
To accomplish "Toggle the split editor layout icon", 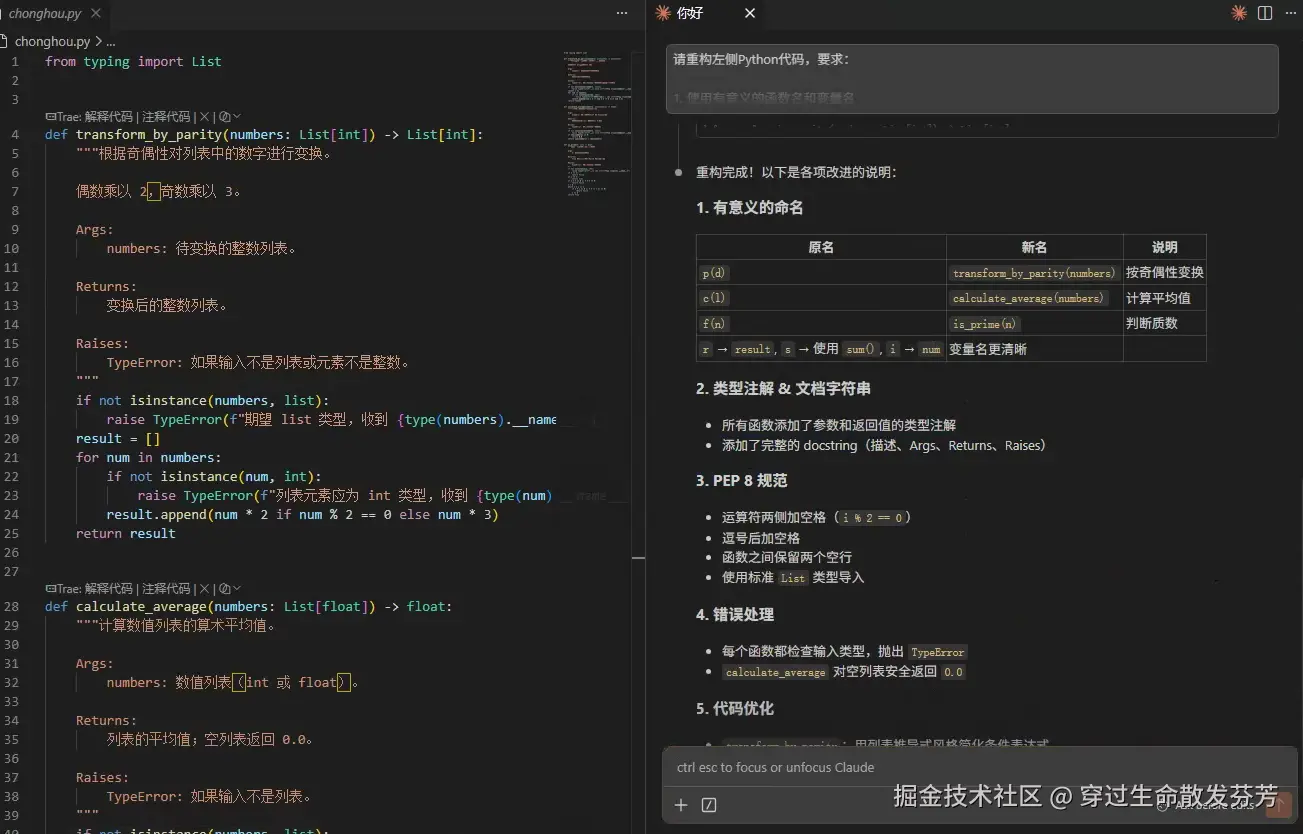I will coord(1265,13).
